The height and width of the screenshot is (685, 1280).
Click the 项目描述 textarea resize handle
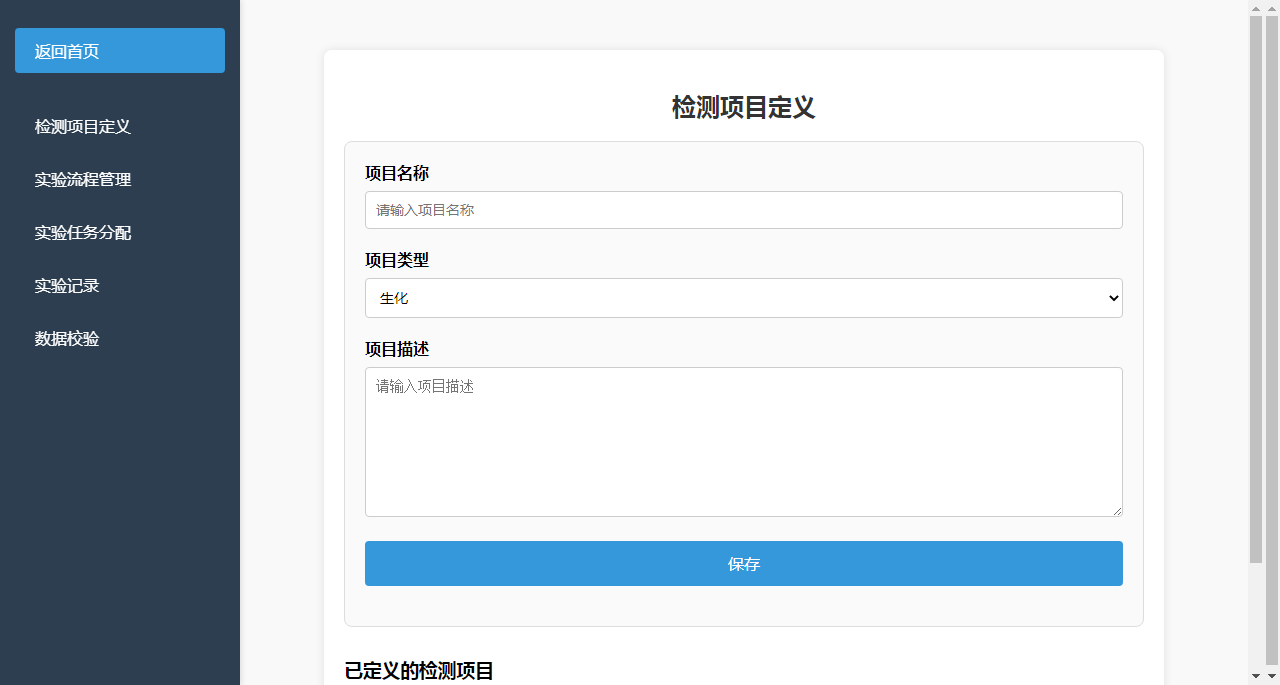(x=1116, y=510)
